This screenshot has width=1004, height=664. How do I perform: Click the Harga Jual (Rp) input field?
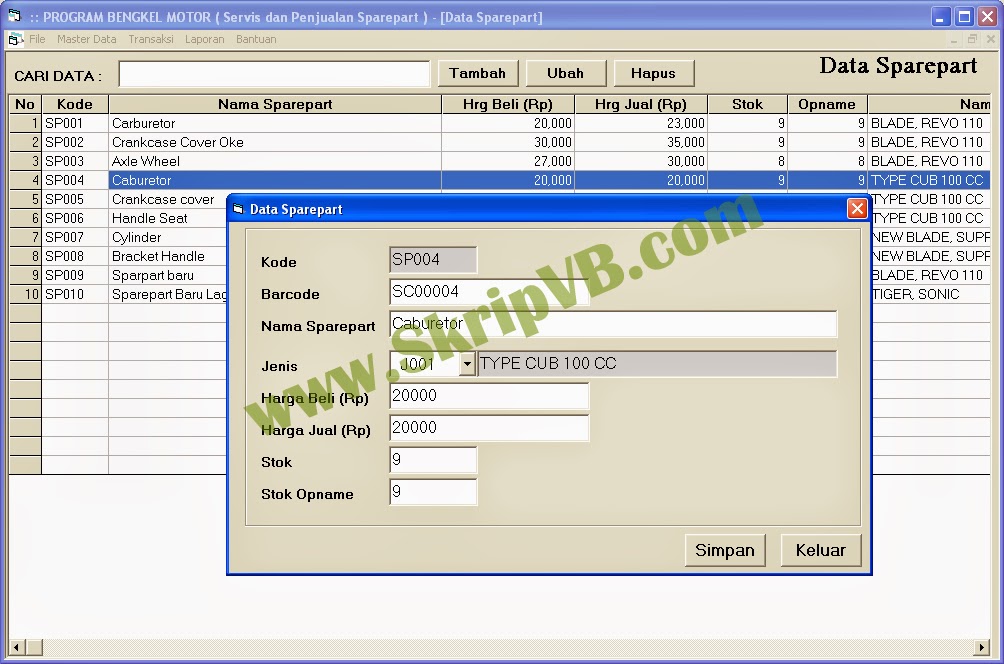coord(489,428)
